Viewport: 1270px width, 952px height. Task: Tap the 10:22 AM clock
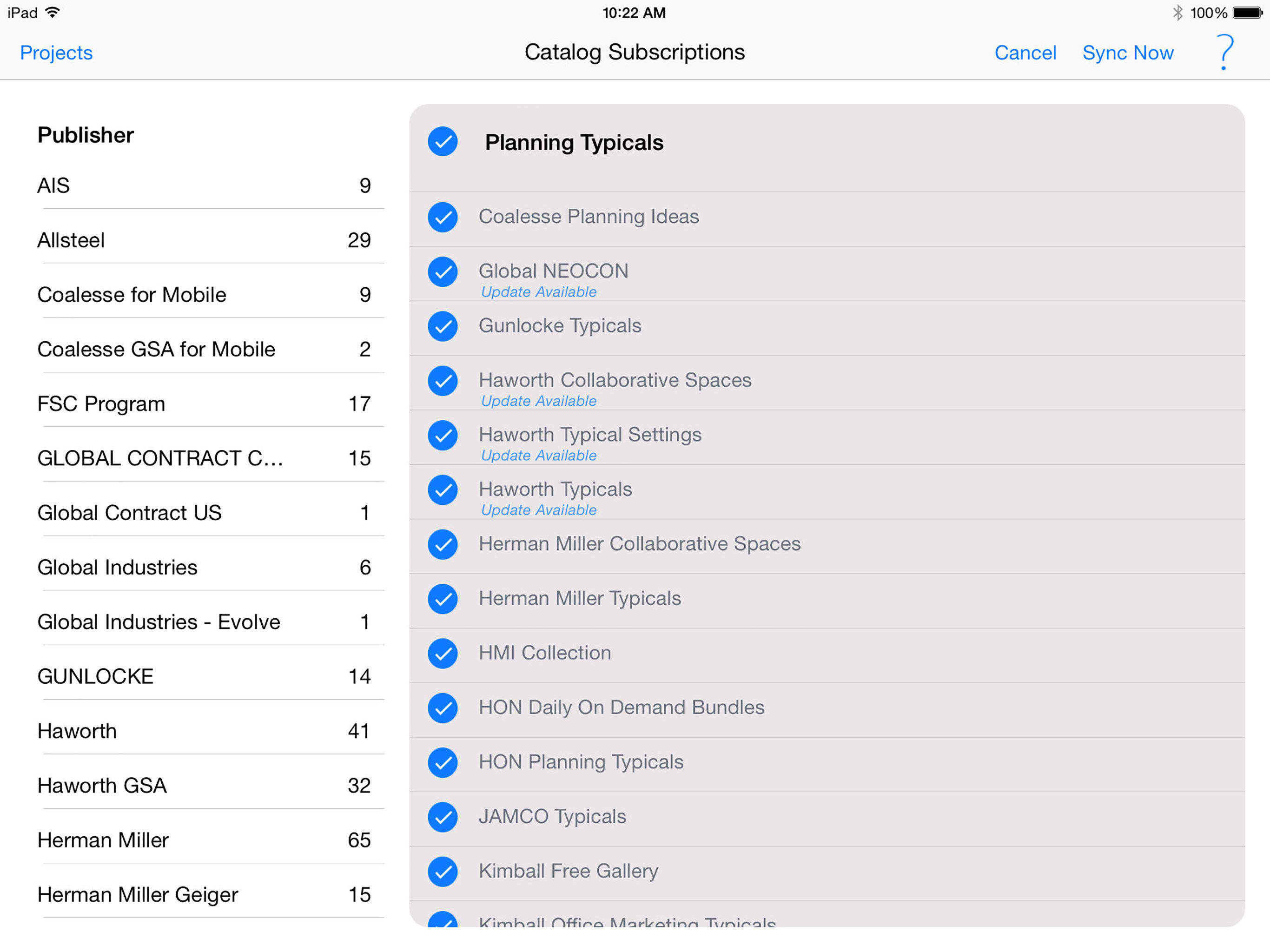coord(634,13)
